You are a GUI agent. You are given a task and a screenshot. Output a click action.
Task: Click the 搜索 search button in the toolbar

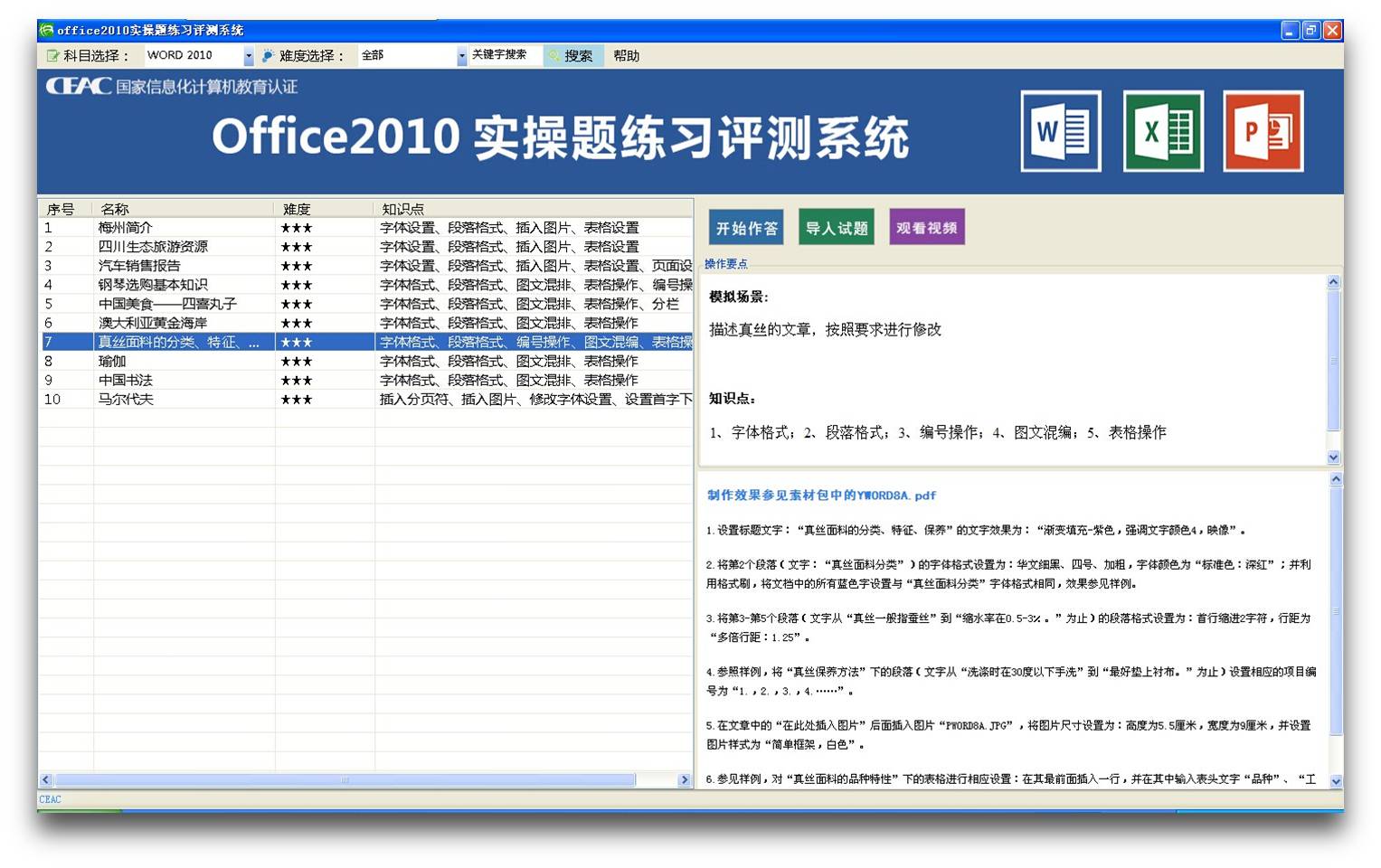point(573,56)
